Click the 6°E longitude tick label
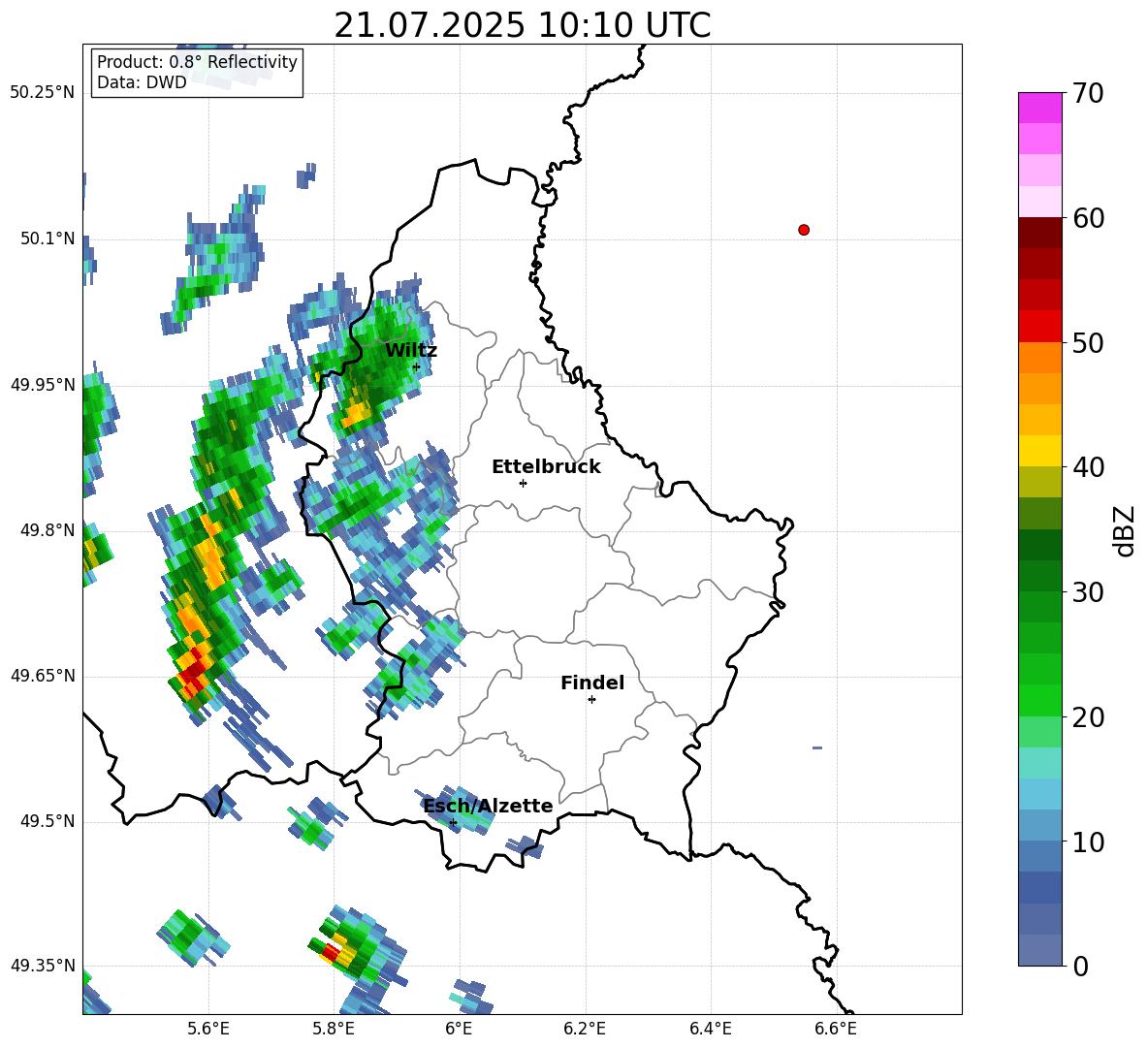 coord(459,1029)
